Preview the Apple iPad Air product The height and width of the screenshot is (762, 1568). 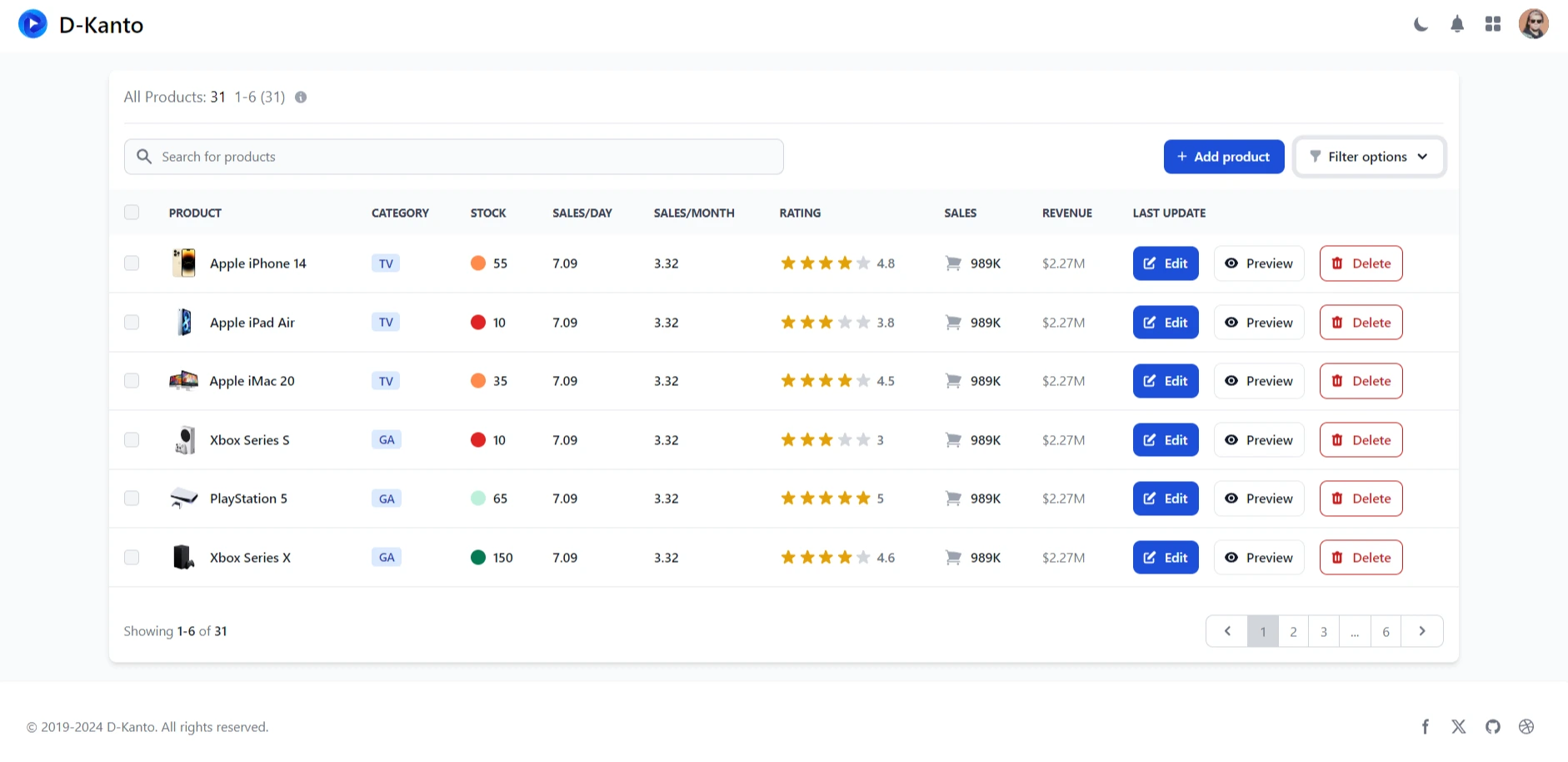[1259, 323]
